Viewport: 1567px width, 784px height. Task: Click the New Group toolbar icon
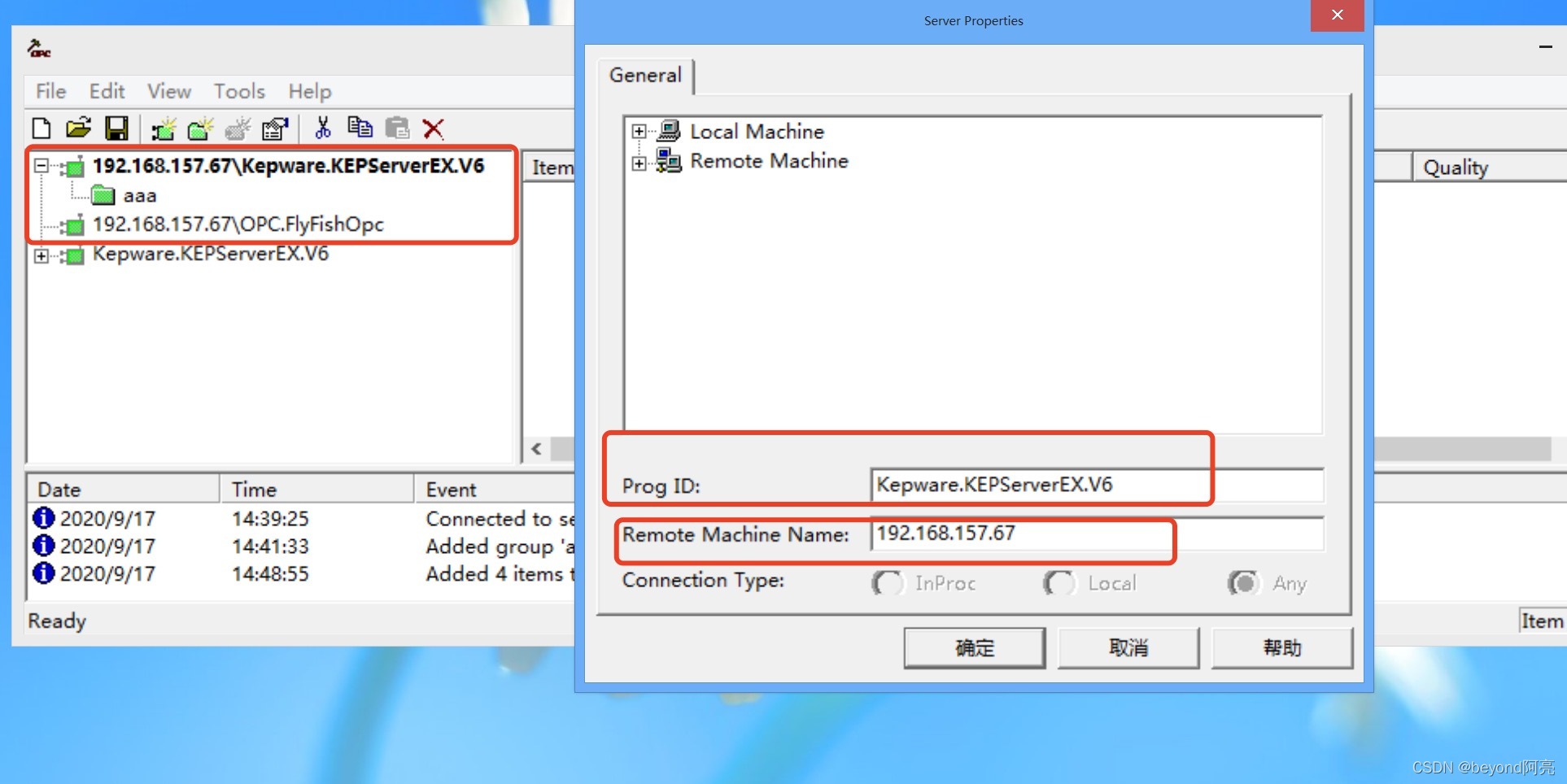[200, 128]
